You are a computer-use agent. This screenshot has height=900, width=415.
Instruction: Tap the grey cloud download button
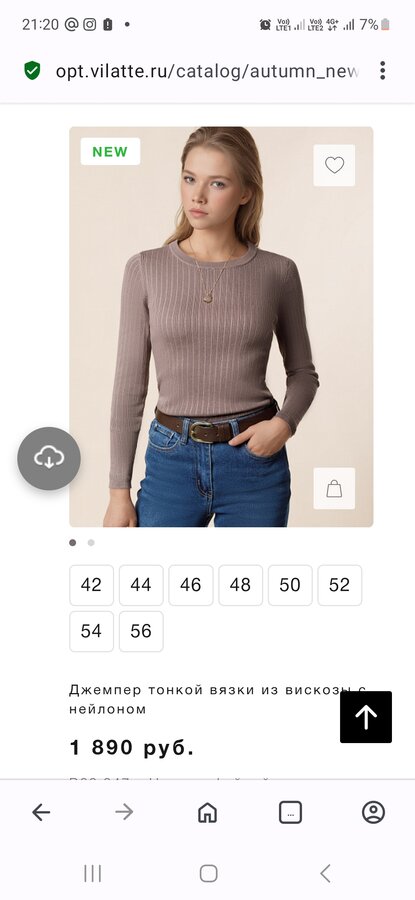click(x=49, y=458)
